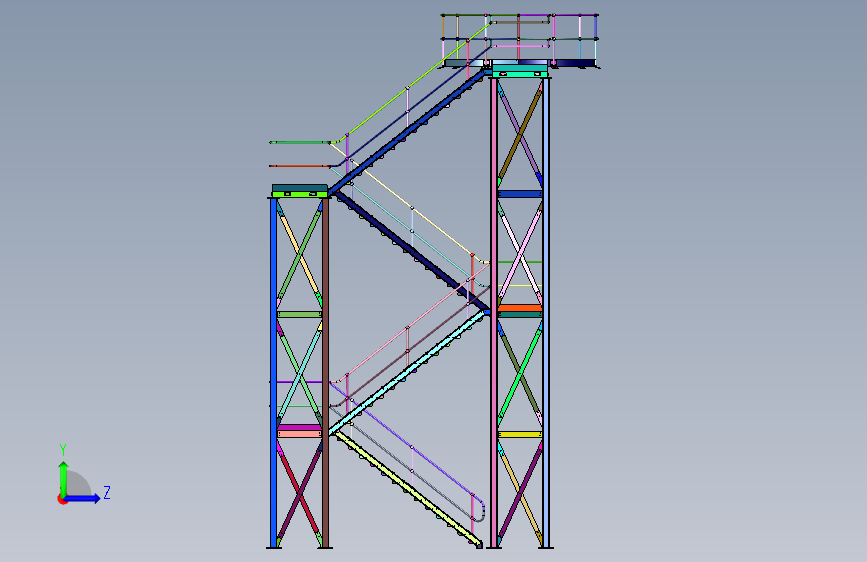
Task: Click the blue Z axis arrow of the triad
Action: [83, 498]
